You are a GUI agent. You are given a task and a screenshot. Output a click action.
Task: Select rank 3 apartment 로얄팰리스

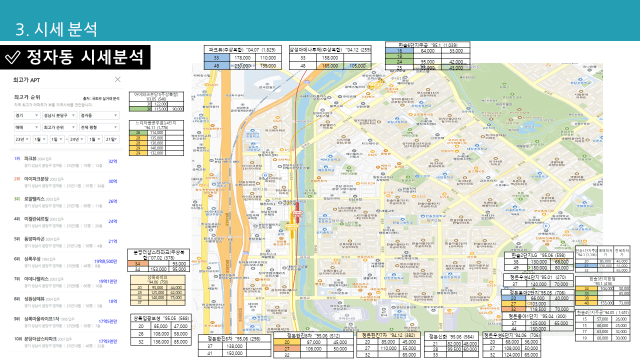coord(65,202)
